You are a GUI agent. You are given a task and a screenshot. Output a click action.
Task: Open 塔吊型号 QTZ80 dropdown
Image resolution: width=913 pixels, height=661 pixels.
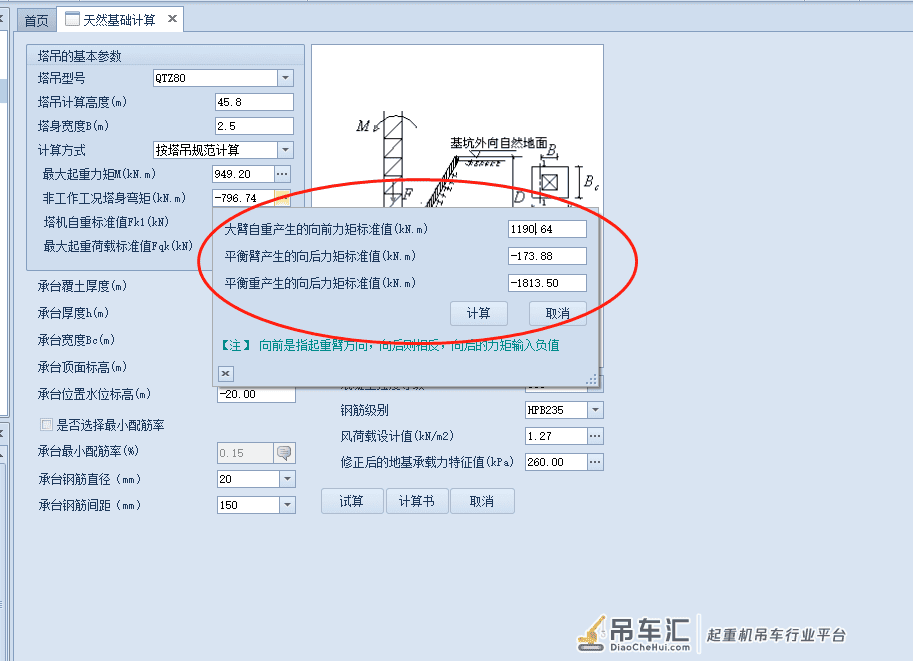285,77
